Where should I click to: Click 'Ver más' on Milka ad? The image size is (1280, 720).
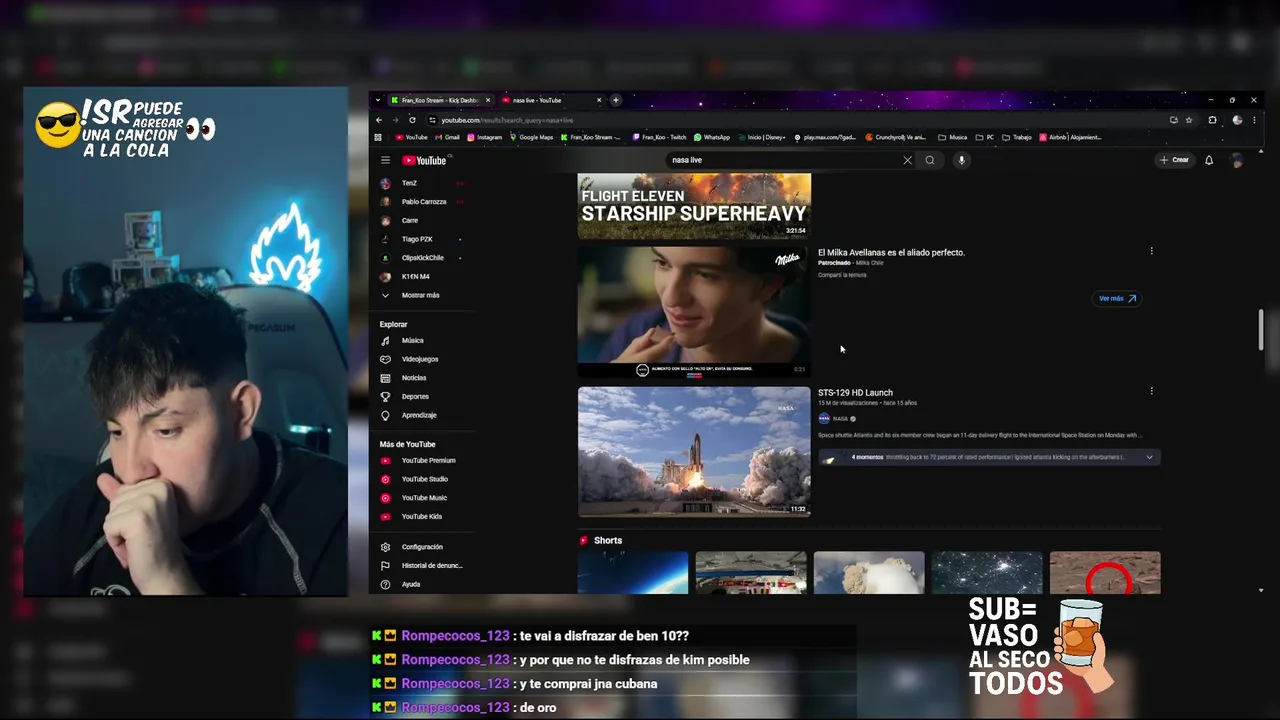pyautogui.click(x=1117, y=298)
